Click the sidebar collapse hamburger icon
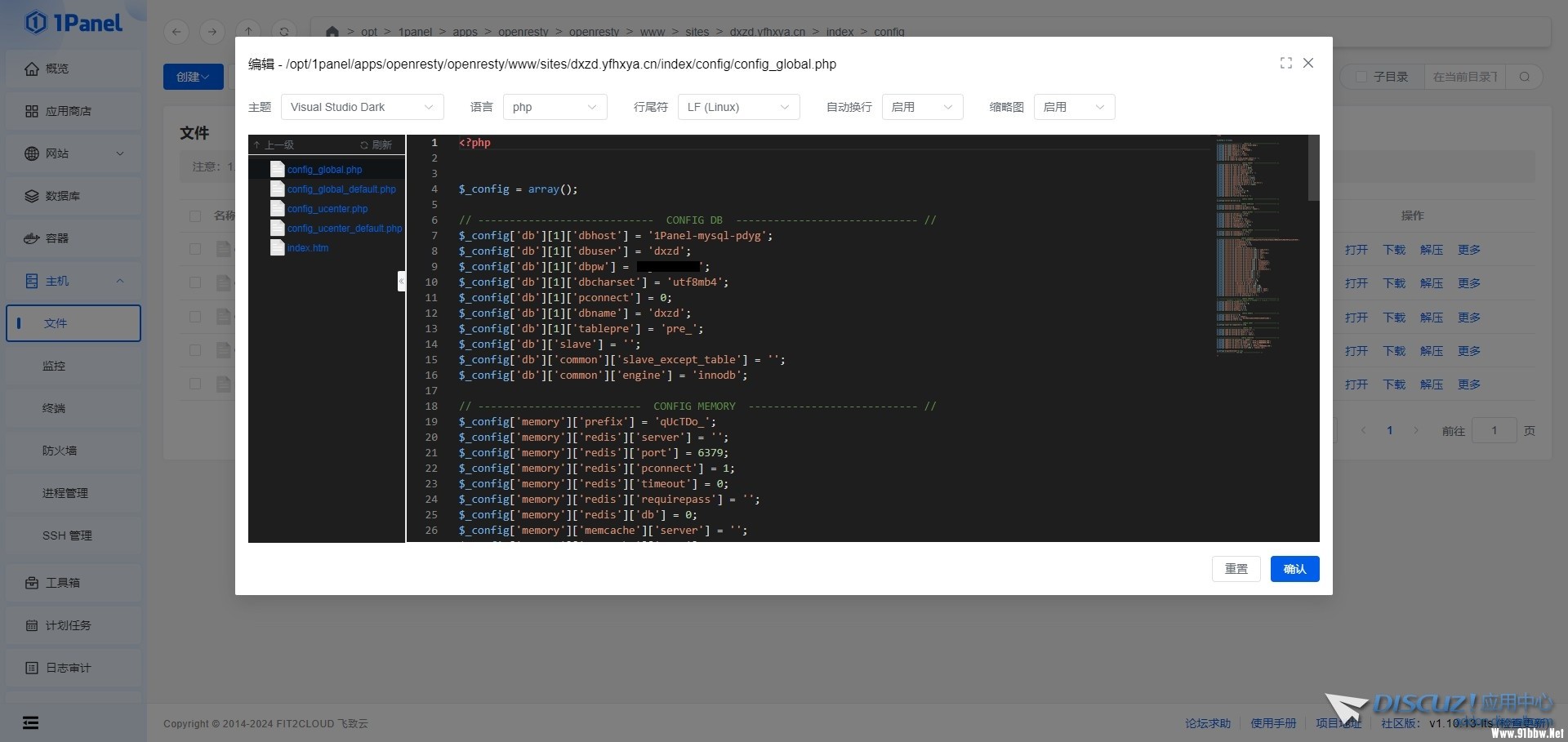This screenshot has width=1568, height=742. point(30,722)
